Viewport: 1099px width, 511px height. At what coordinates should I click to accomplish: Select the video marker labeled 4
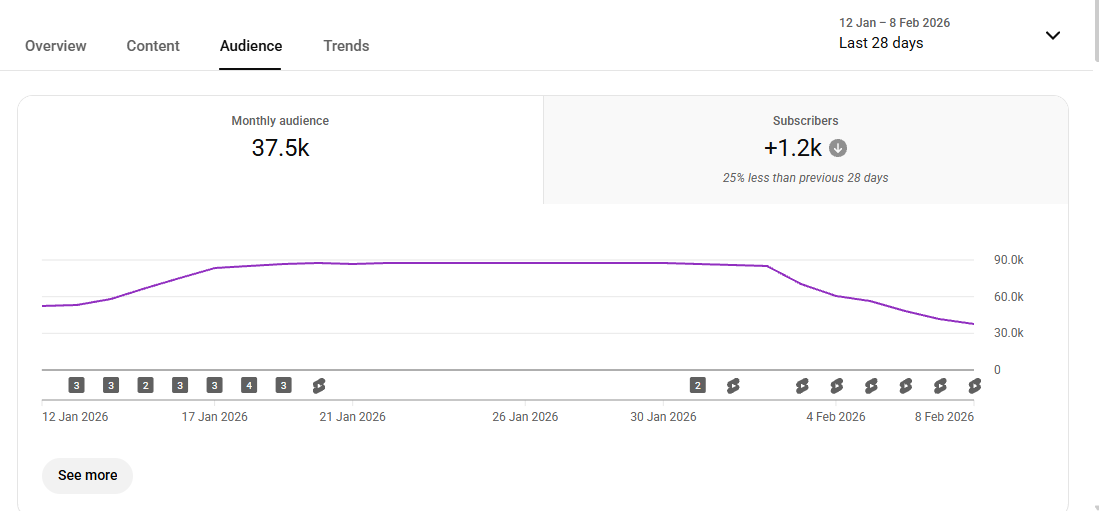pos(249,385)
